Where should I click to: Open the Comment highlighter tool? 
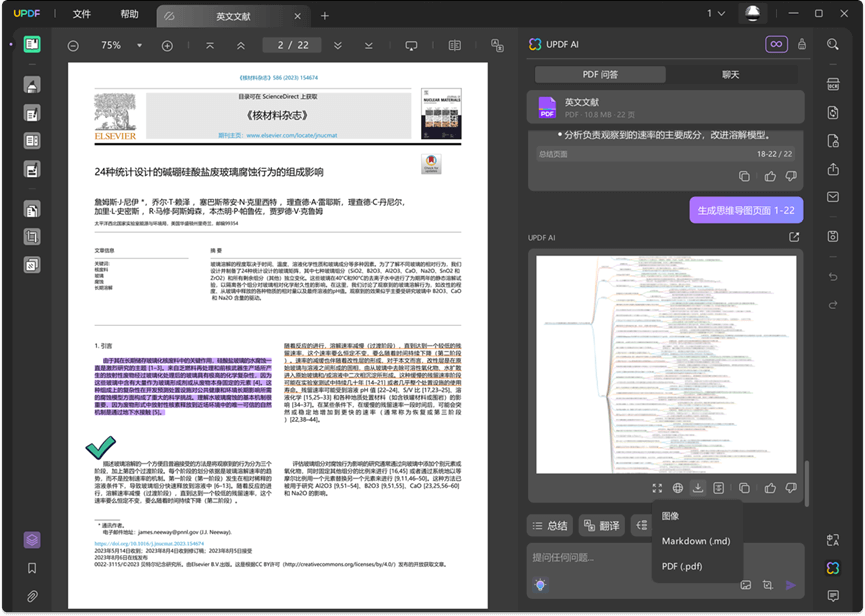pos(32,85)
